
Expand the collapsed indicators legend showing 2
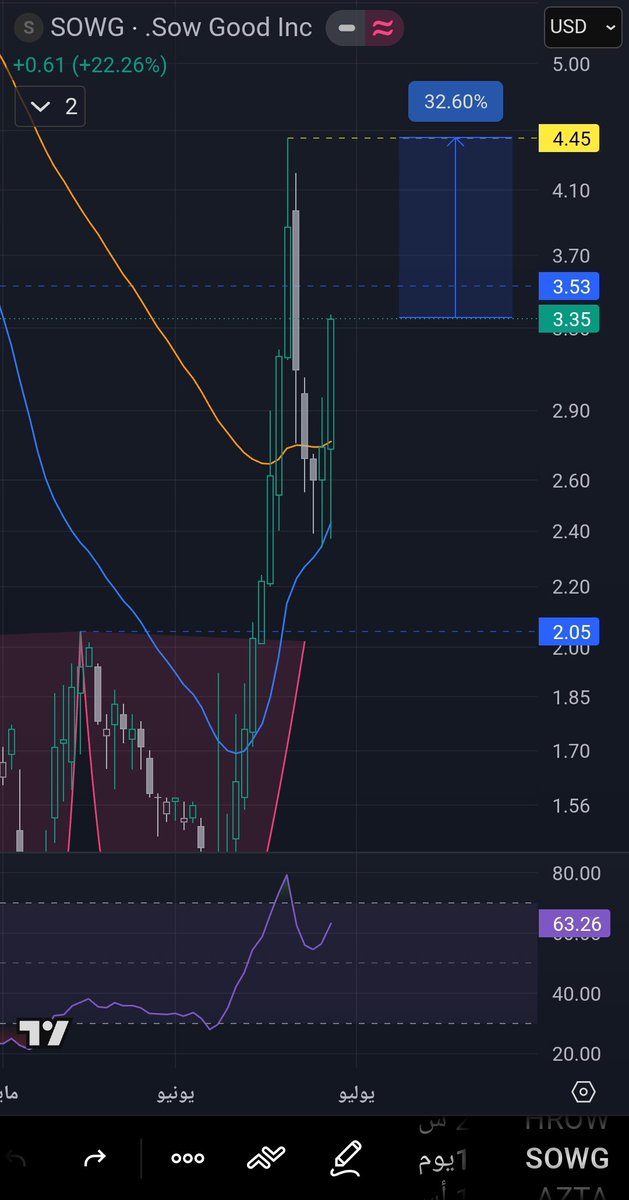50,106
